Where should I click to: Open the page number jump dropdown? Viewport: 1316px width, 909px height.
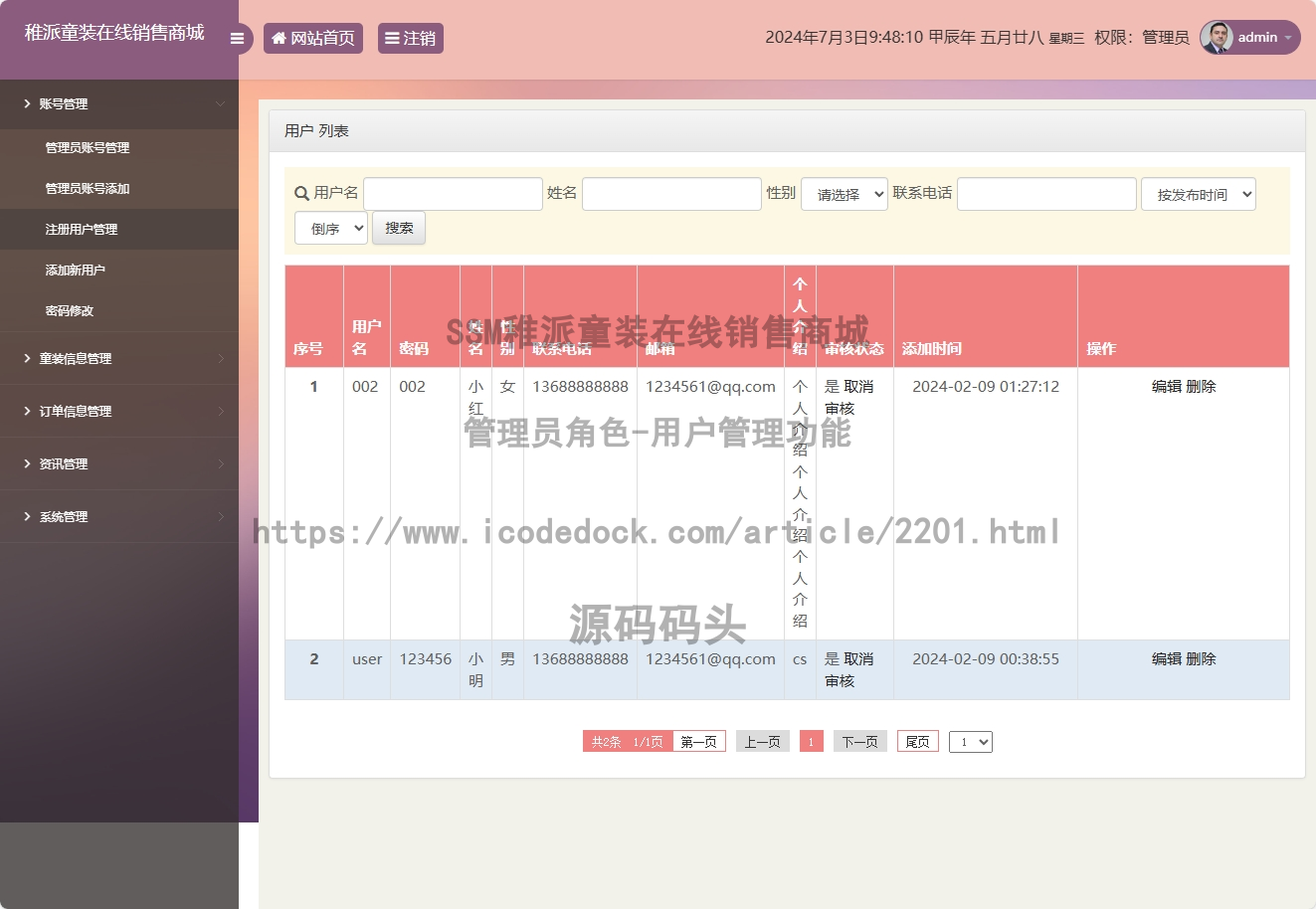point(971,742)
